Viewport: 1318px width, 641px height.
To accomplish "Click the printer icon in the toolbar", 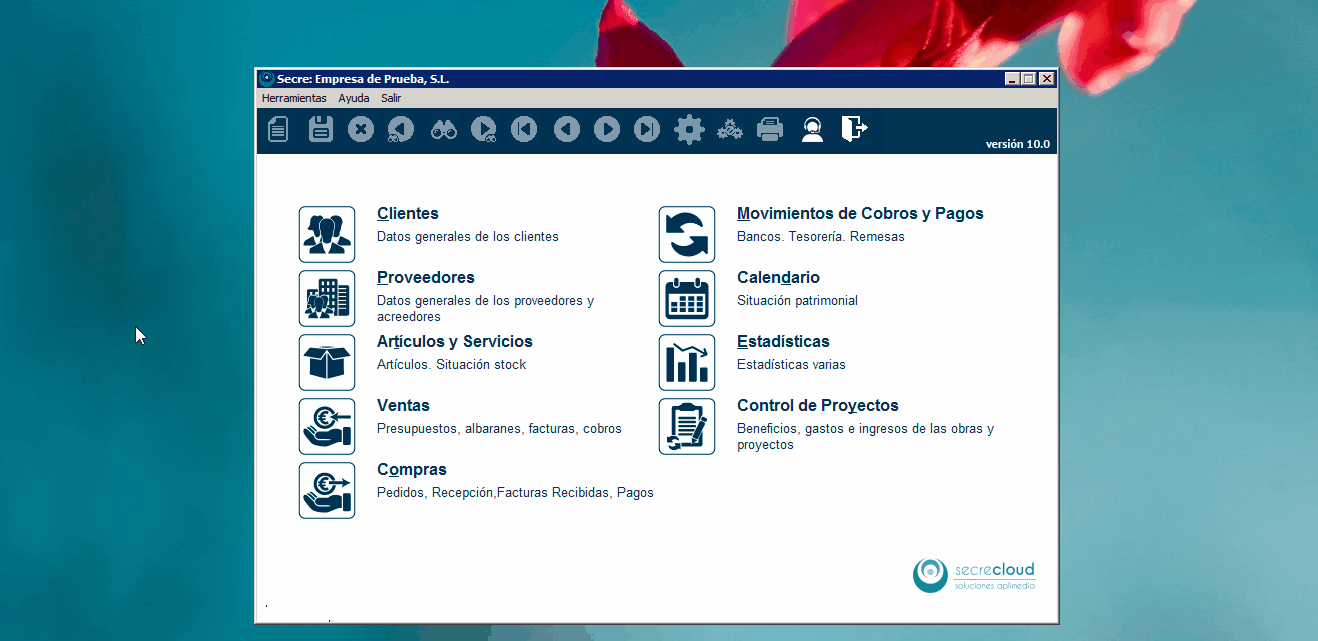I will 769,129.
